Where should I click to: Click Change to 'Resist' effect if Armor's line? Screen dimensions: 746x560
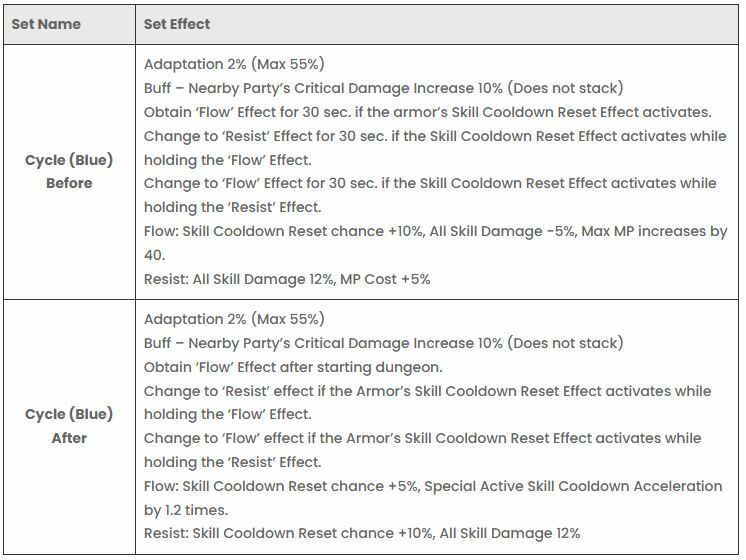(427, 403)
